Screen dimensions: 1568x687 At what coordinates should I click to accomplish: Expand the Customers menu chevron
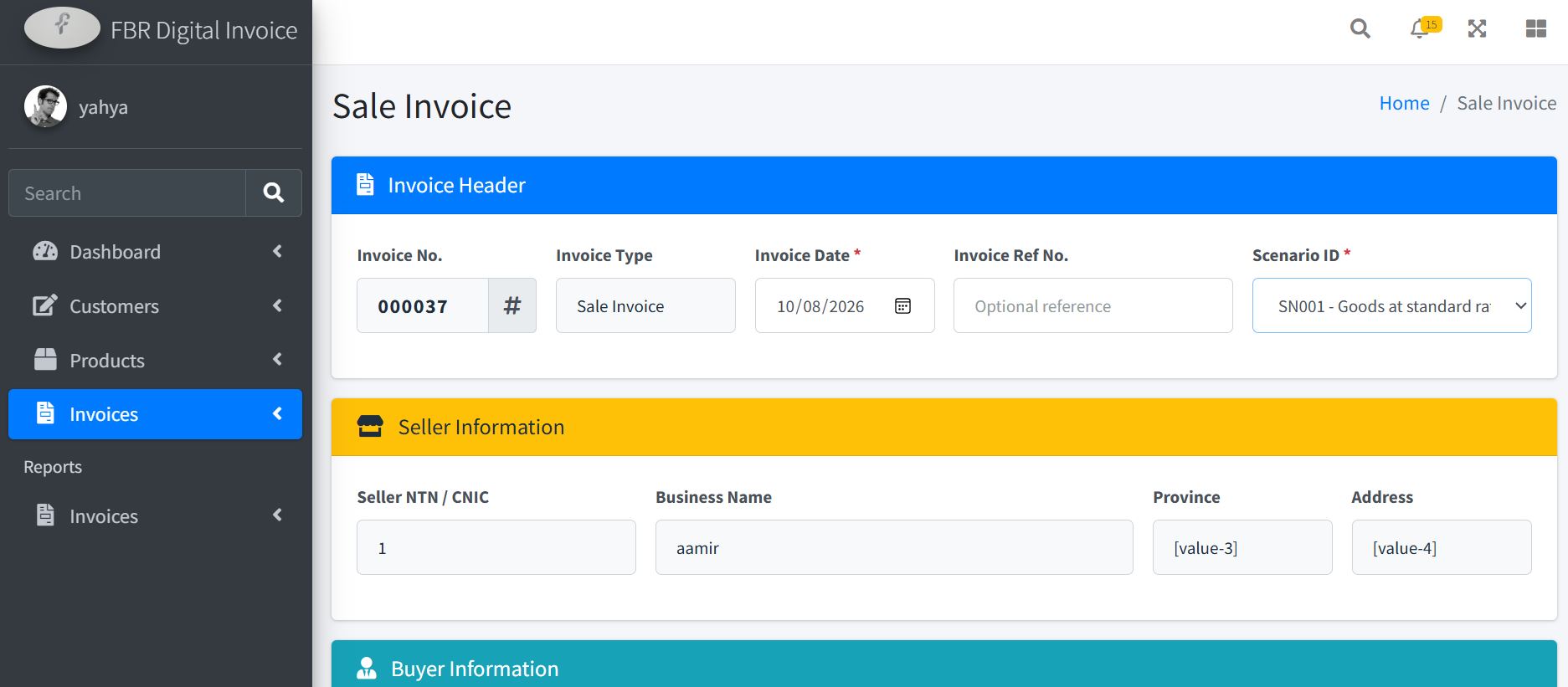point(277,305)
